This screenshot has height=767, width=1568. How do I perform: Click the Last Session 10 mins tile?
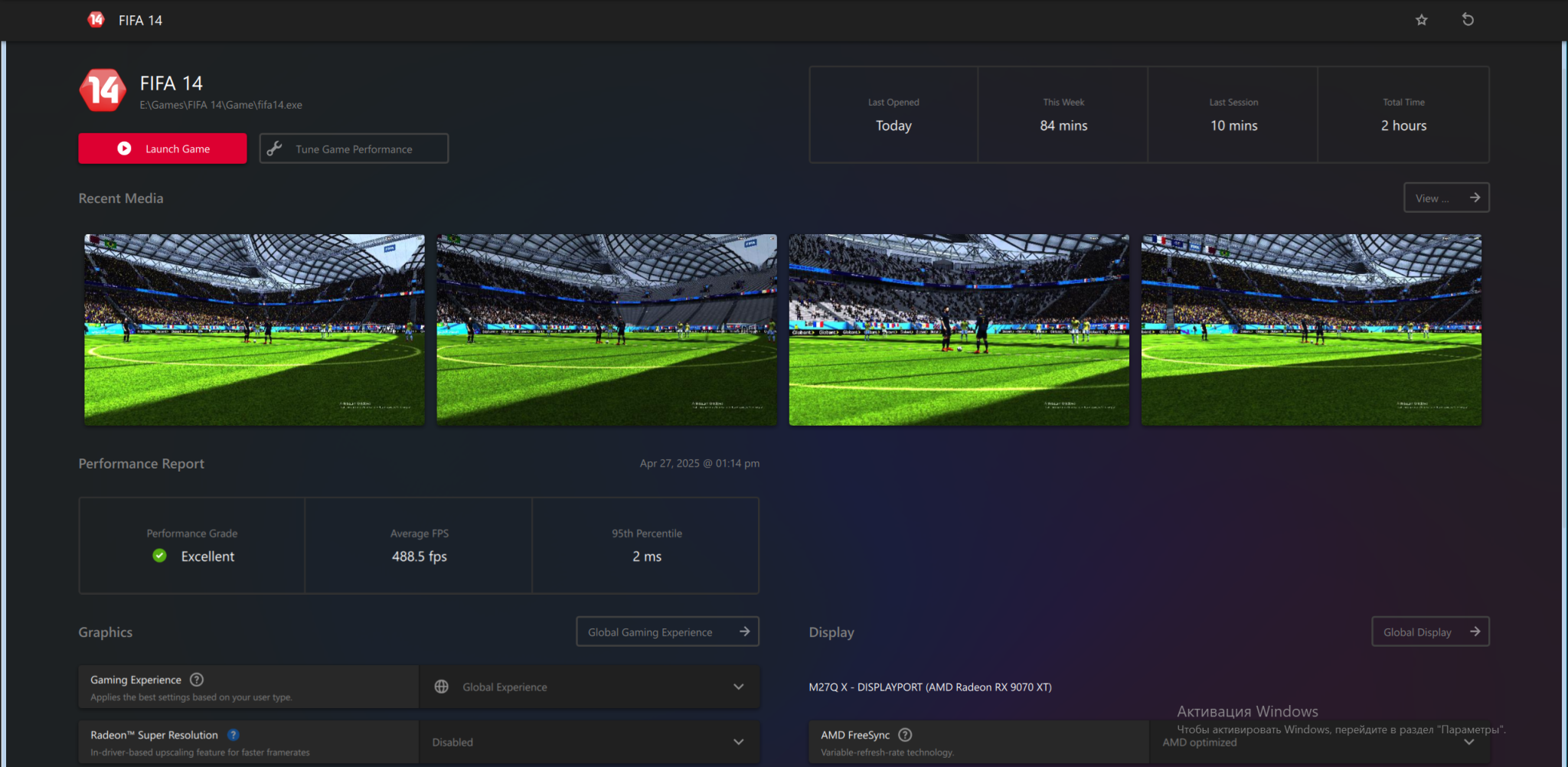tap(1233, 115)
